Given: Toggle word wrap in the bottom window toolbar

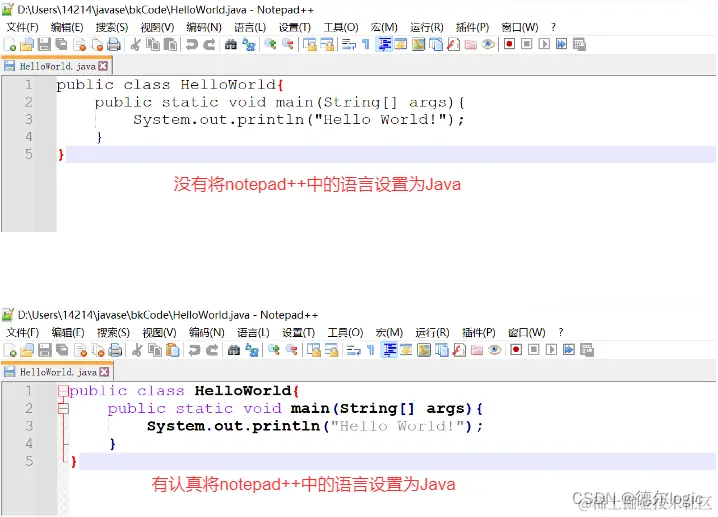Looking at the screenshot, I should (x=354, y=350).
